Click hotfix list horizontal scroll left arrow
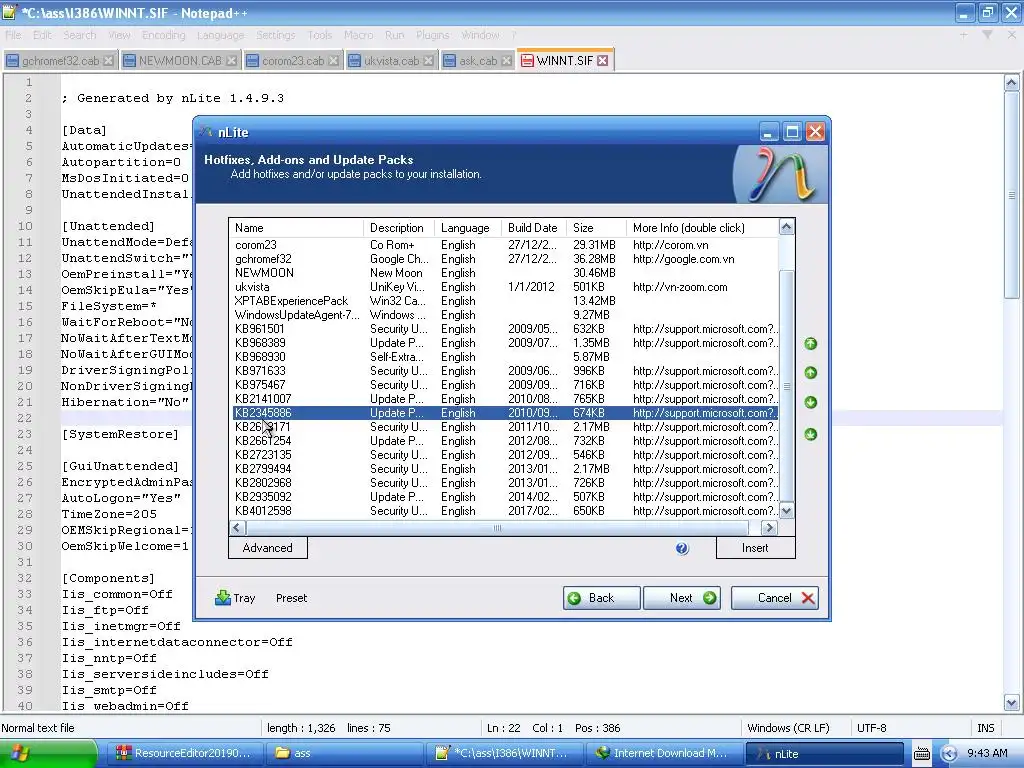 pos(237,528)
